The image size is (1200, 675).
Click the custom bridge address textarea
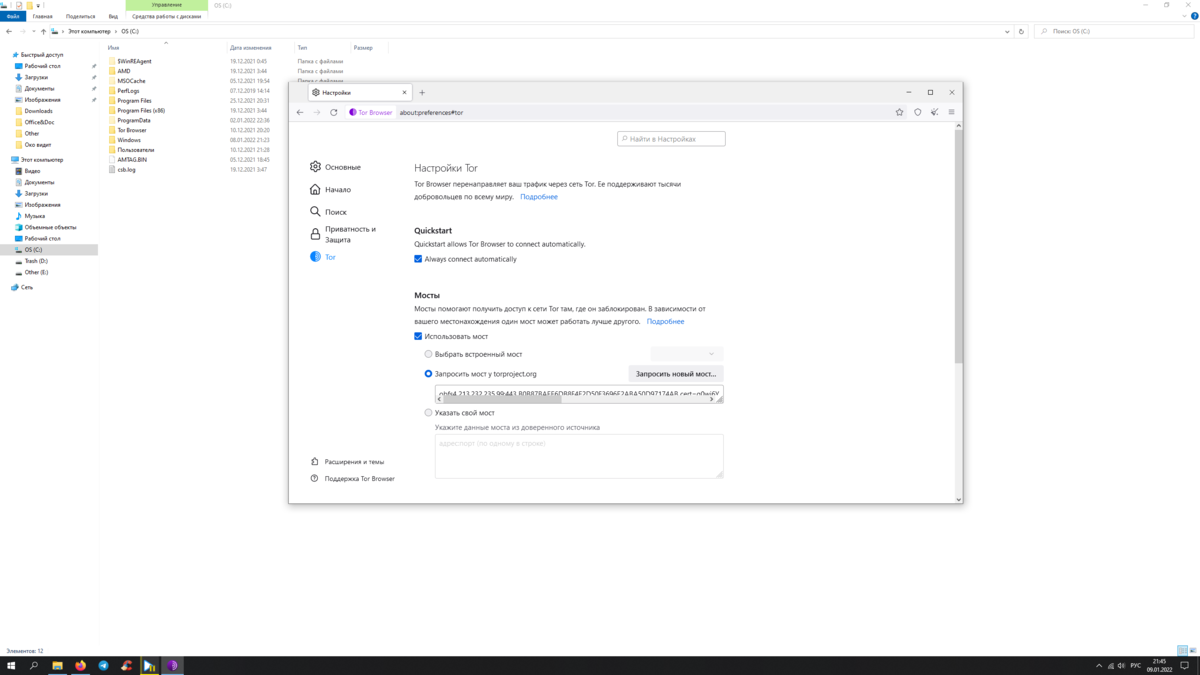579,457
